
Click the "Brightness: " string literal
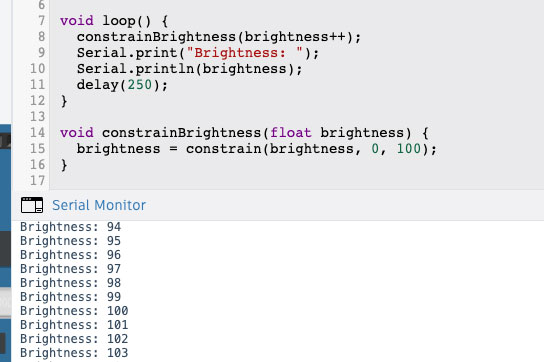[x=245, y=53]
